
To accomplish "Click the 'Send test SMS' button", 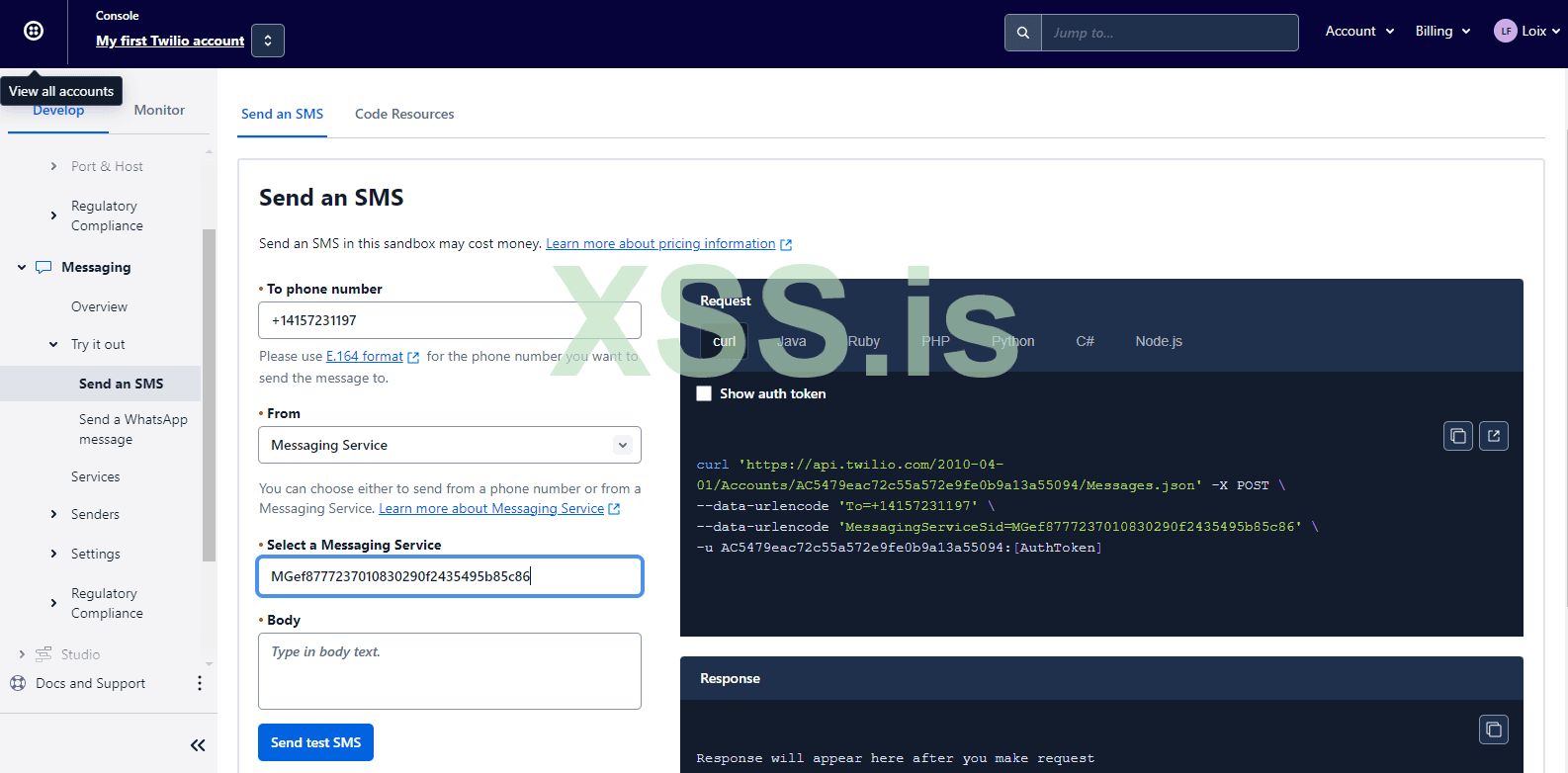I will tap(315, 742).
